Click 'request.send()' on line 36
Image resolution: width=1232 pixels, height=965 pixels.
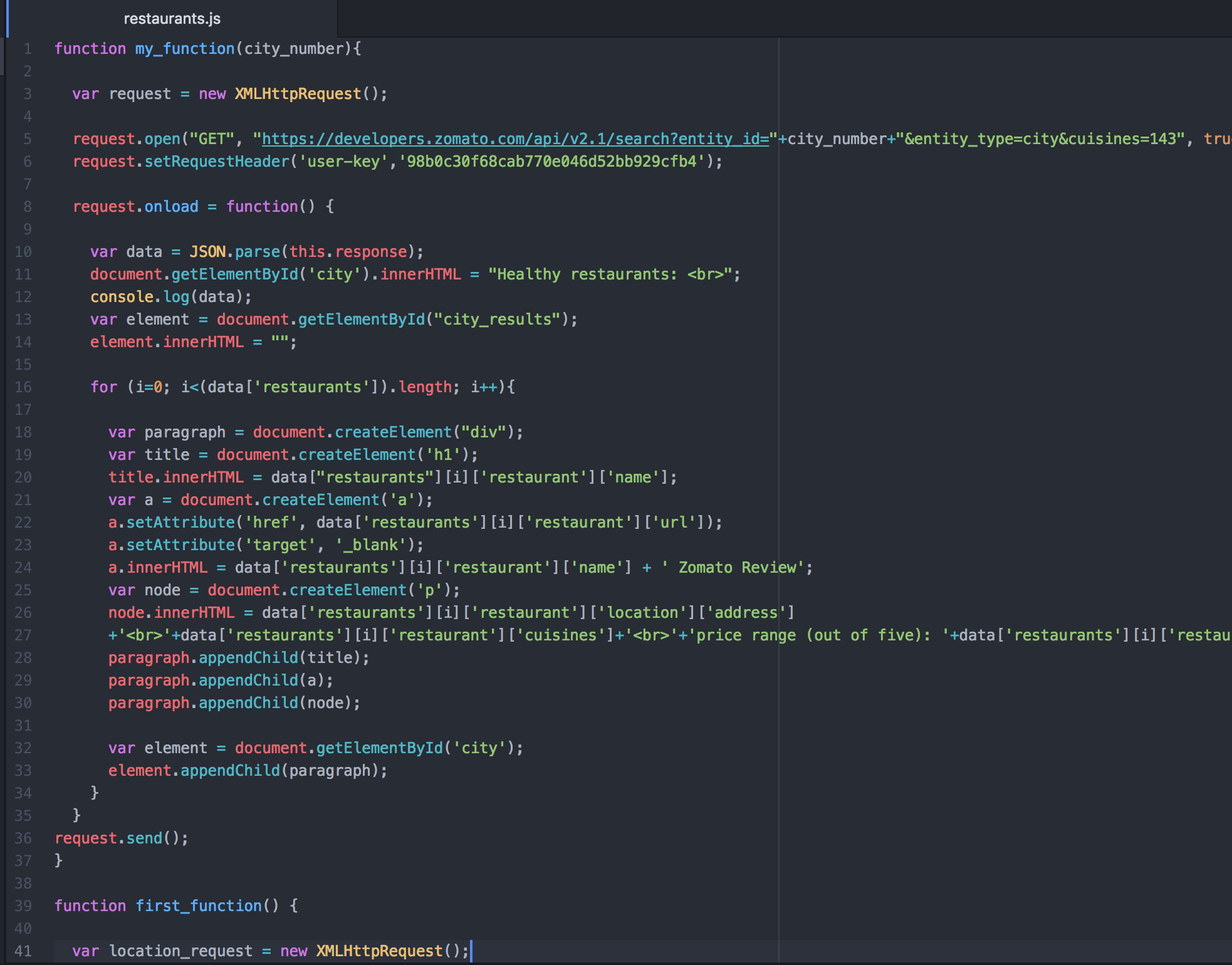click(x=117, y=838)
